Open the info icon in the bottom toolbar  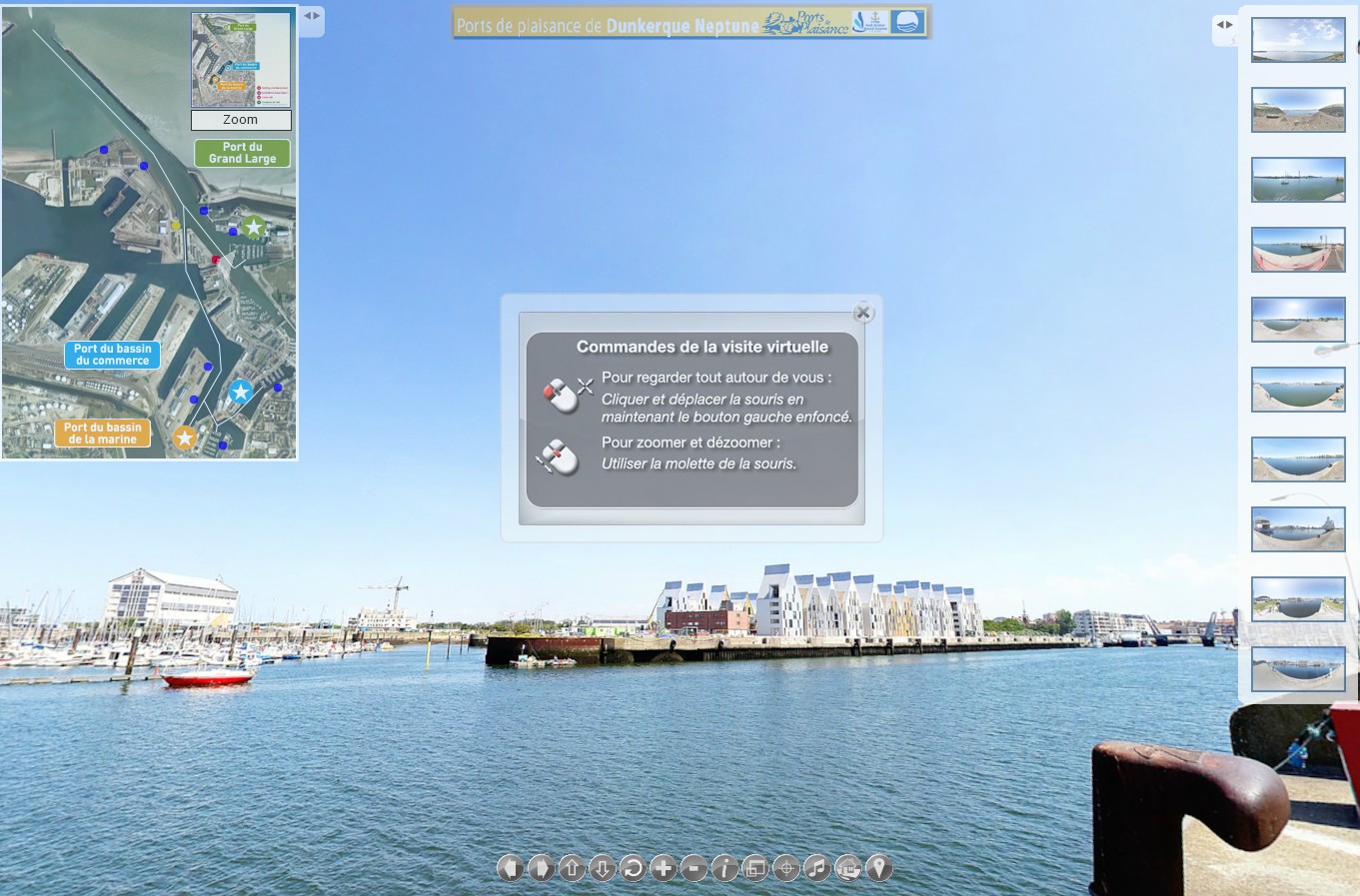click(x=724, y=868)
